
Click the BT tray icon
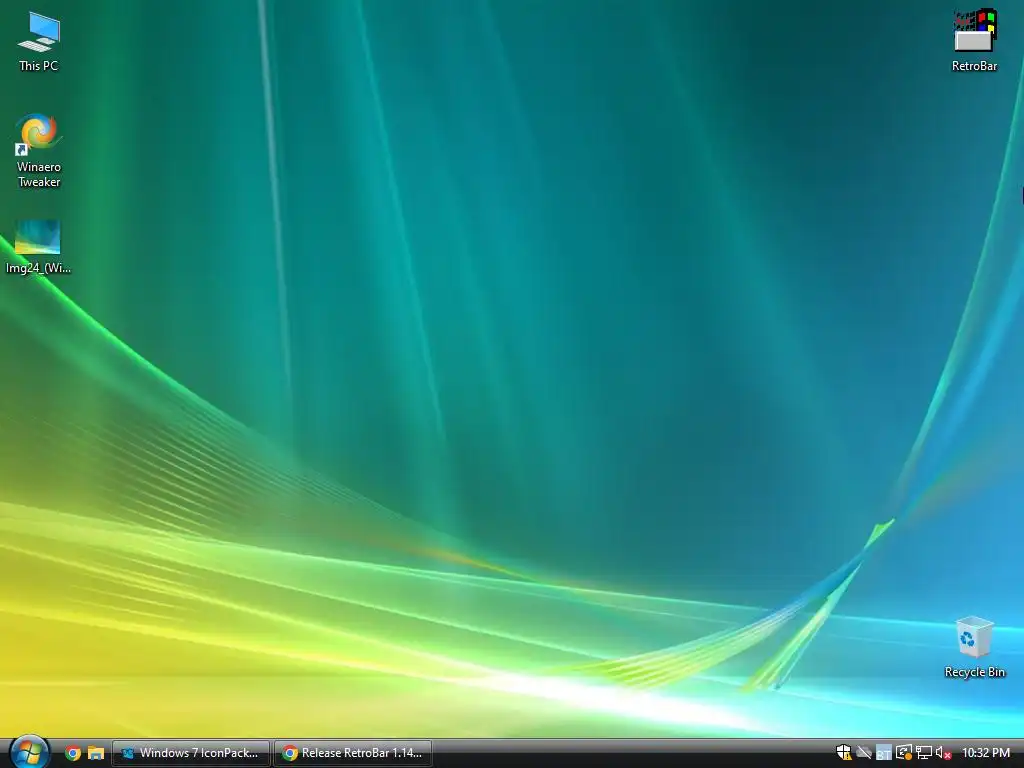click(x=884, y=753)
